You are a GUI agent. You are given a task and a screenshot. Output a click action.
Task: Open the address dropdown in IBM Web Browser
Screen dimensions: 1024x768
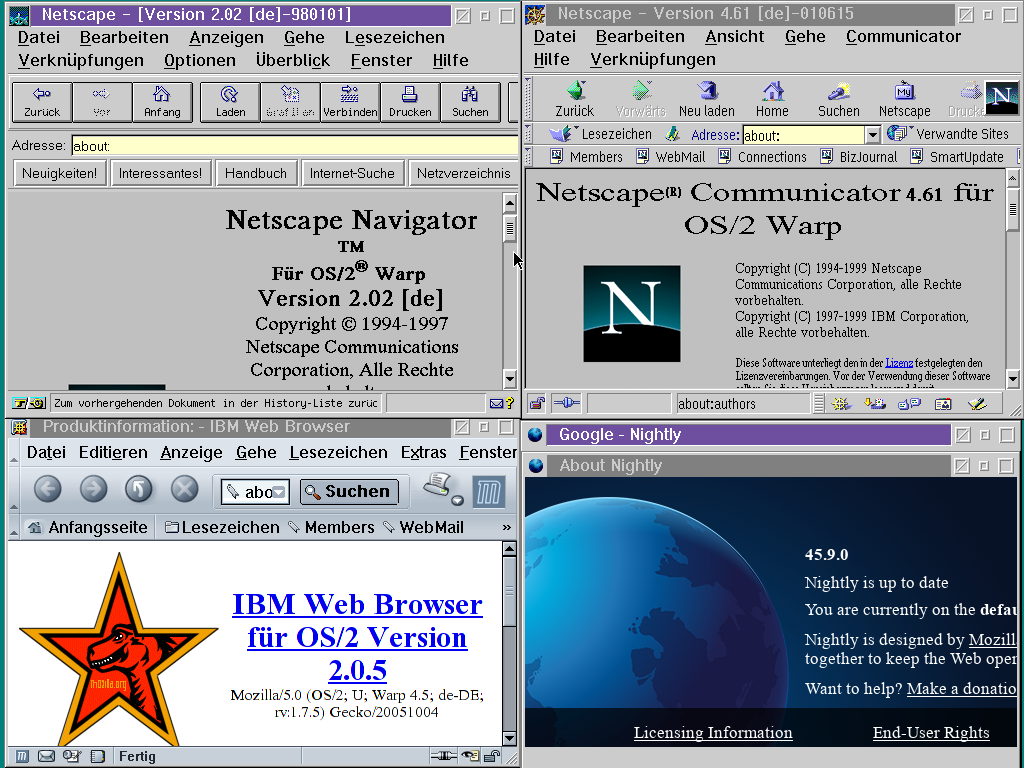280,492
